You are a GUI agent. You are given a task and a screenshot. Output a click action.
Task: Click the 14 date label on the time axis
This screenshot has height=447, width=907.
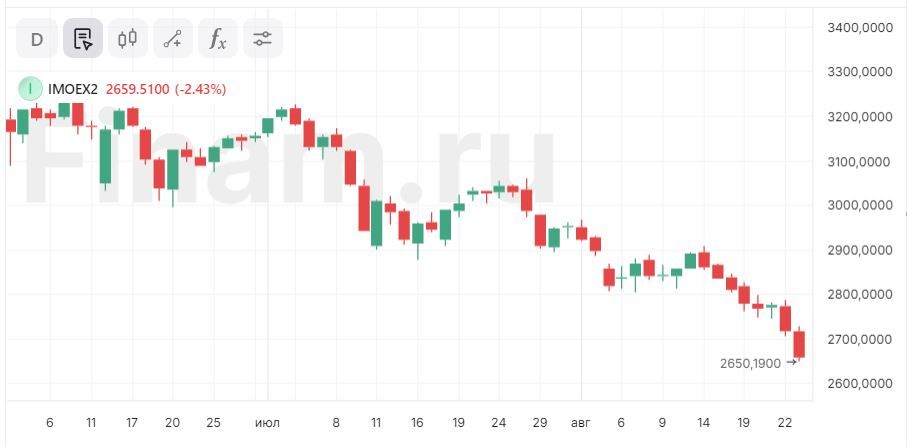click(x=703, y=423)
